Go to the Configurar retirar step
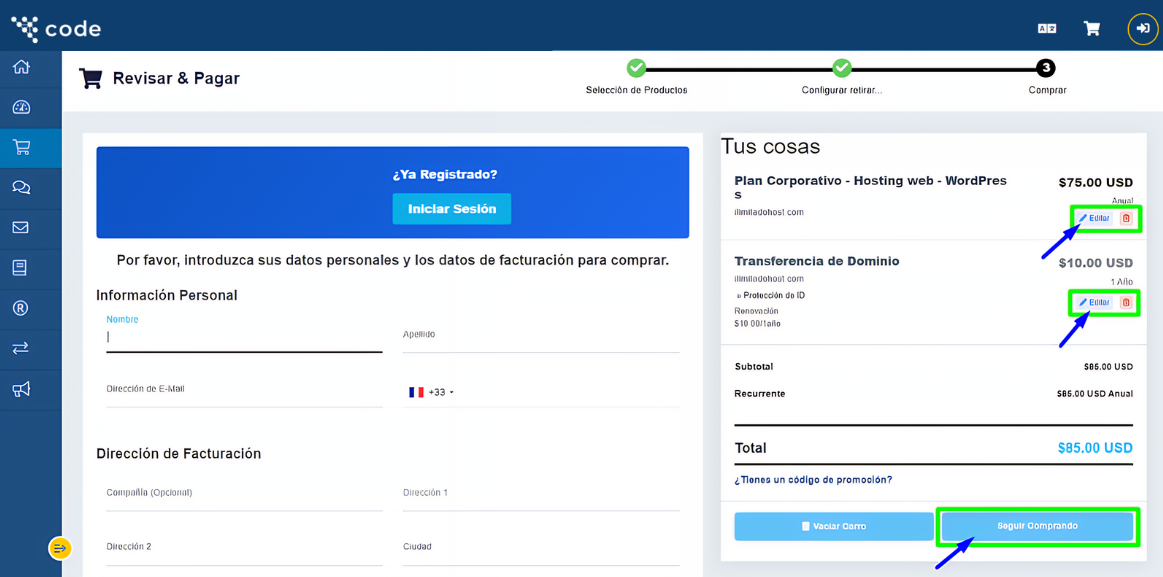1163x577 pixels. click(x=842, y=68)
